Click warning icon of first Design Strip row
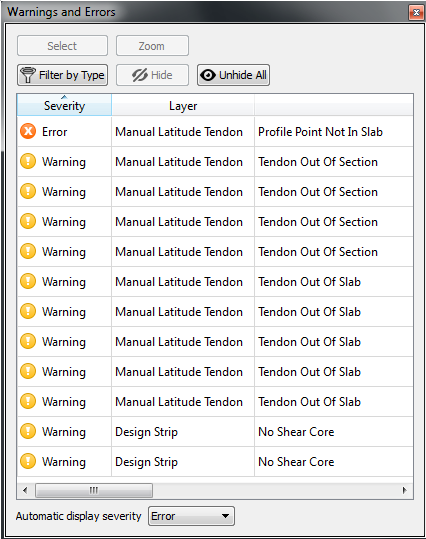The width and height of the screenshot is (426, 539). point(28,431)
